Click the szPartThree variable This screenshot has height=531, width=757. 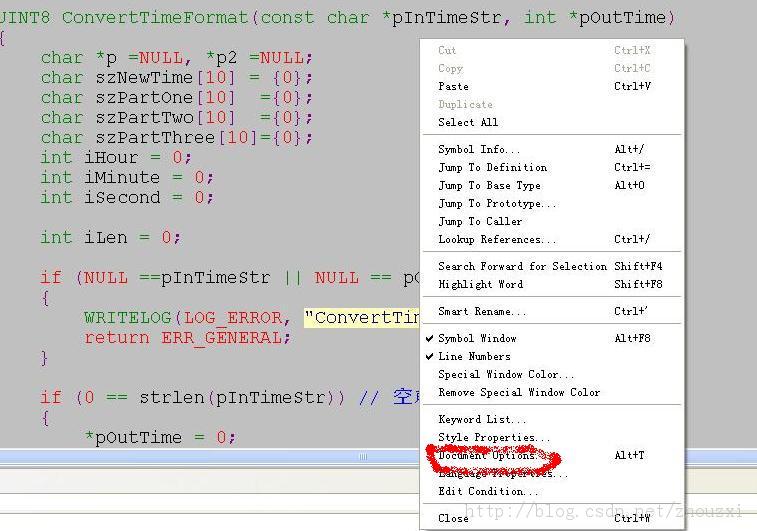155,138
